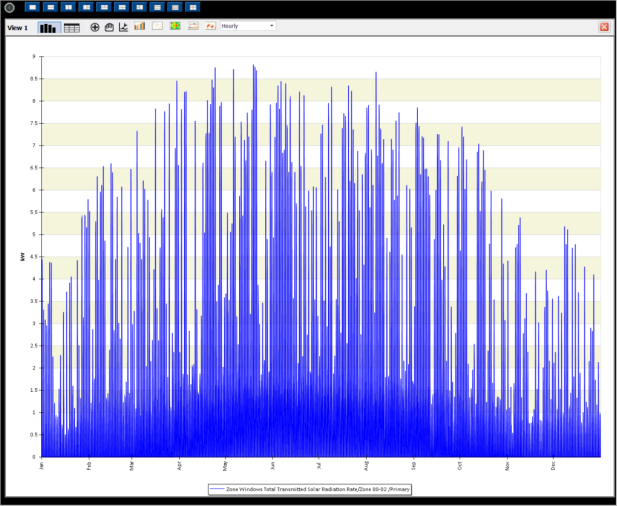
Task: Click the Jan label on x-axis
Action: (x=42, y=465)
